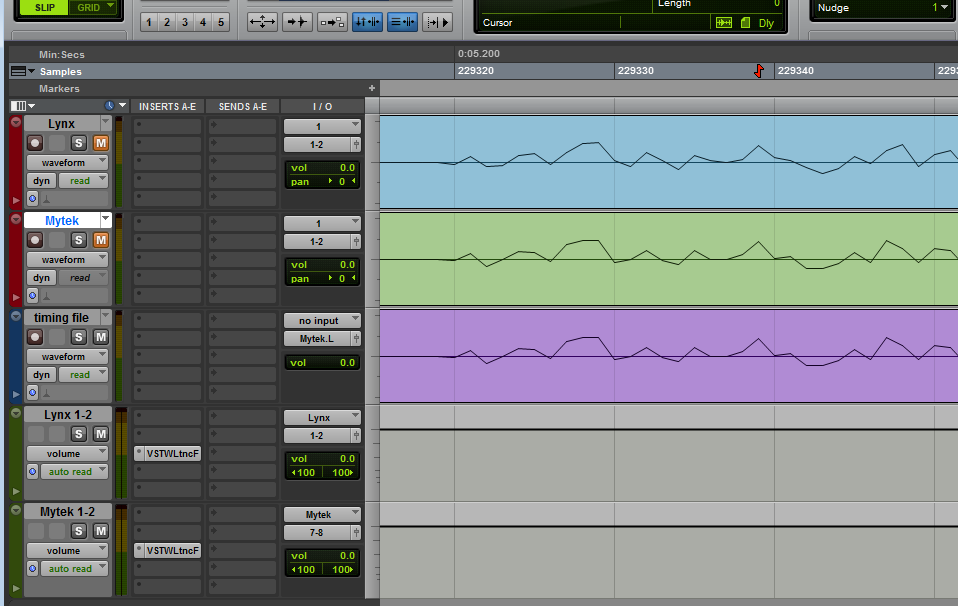Click the dyn voice button on Mytek track
Screen dimensions: 958x606
pyautogui.click(x=42, y=278)
